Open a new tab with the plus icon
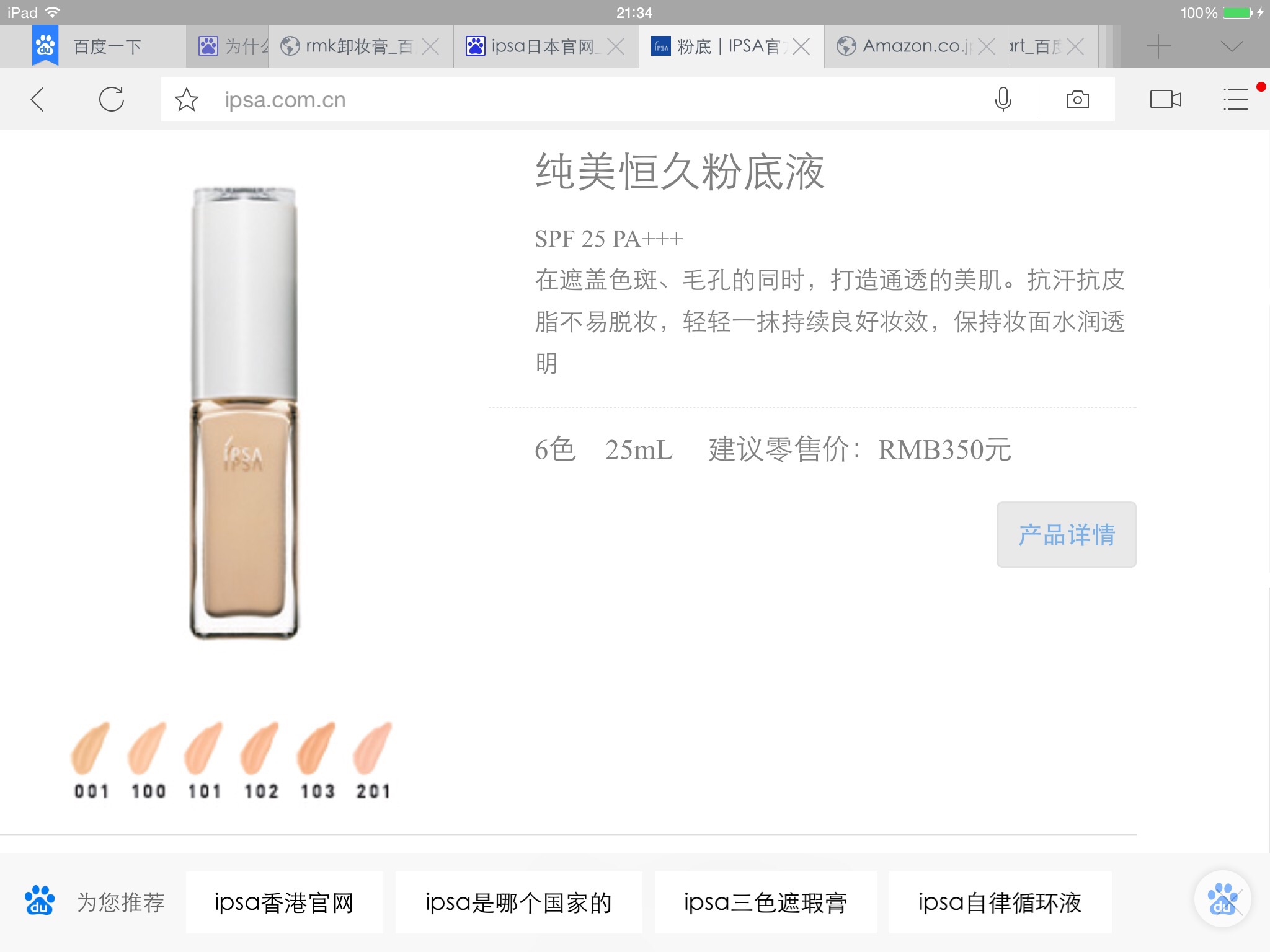 [x=1158, y=46]
